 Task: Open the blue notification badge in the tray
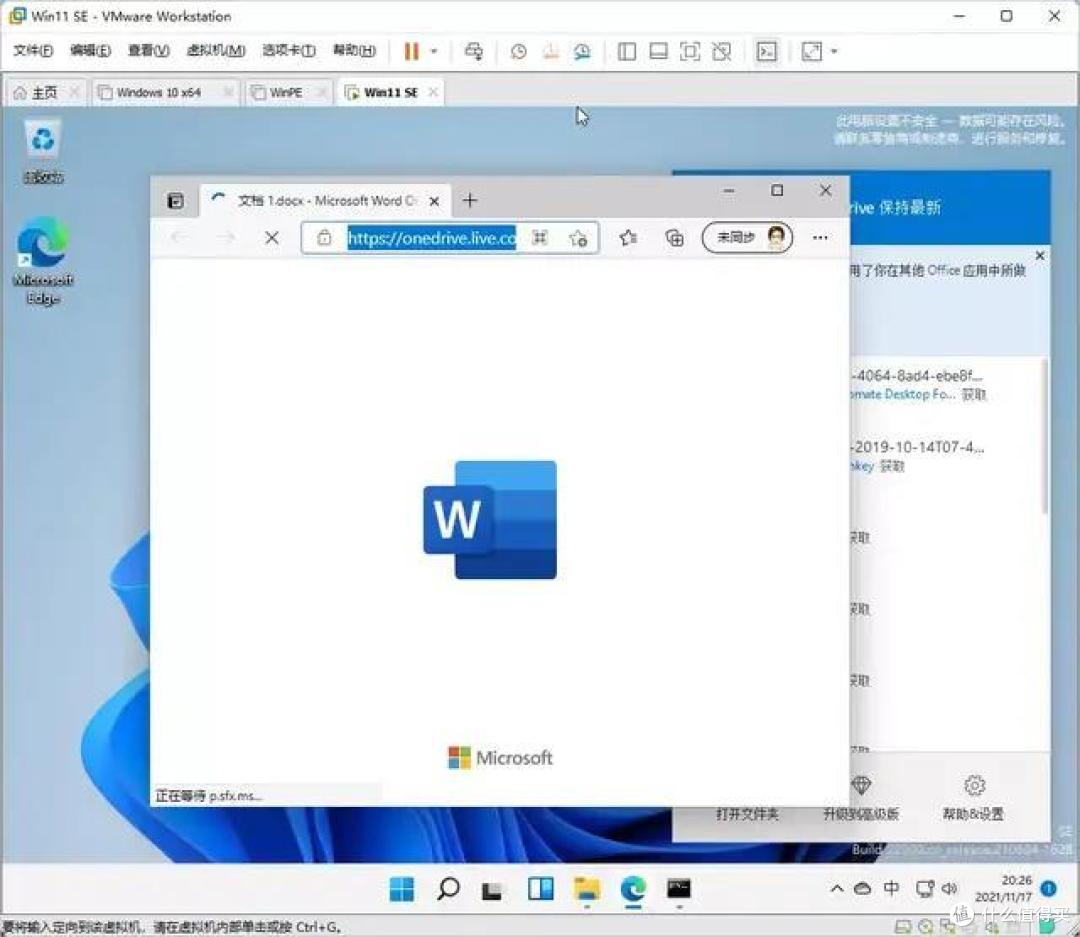1048,889
